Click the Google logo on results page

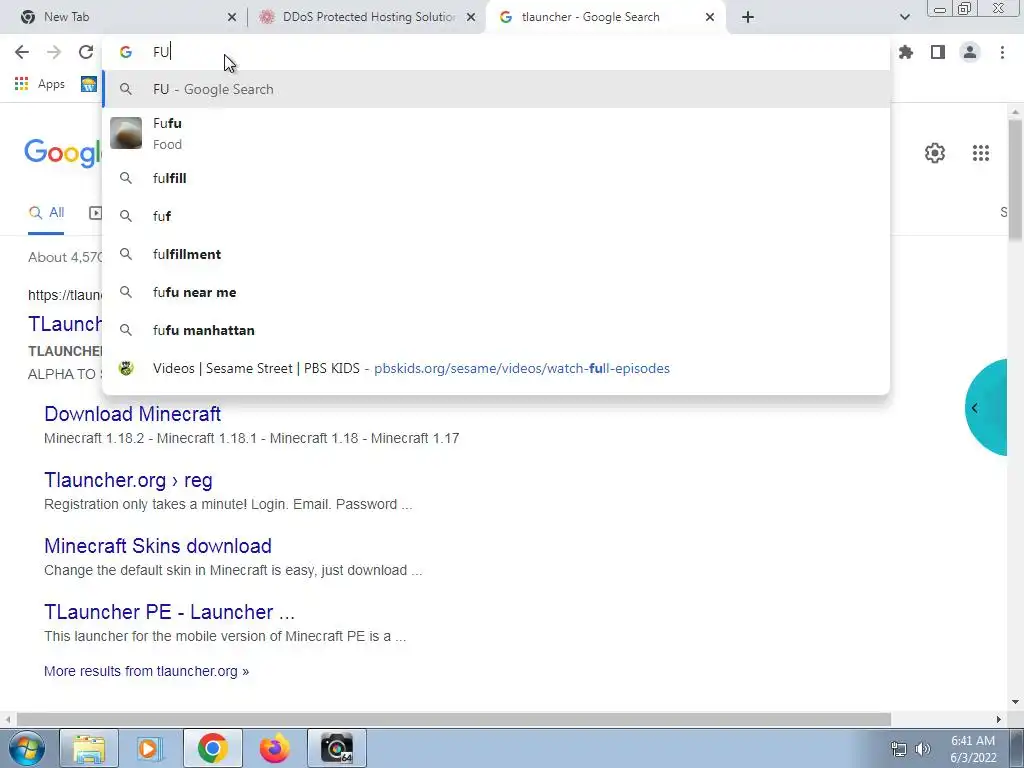pyautogui.click(x=63, y=153)
